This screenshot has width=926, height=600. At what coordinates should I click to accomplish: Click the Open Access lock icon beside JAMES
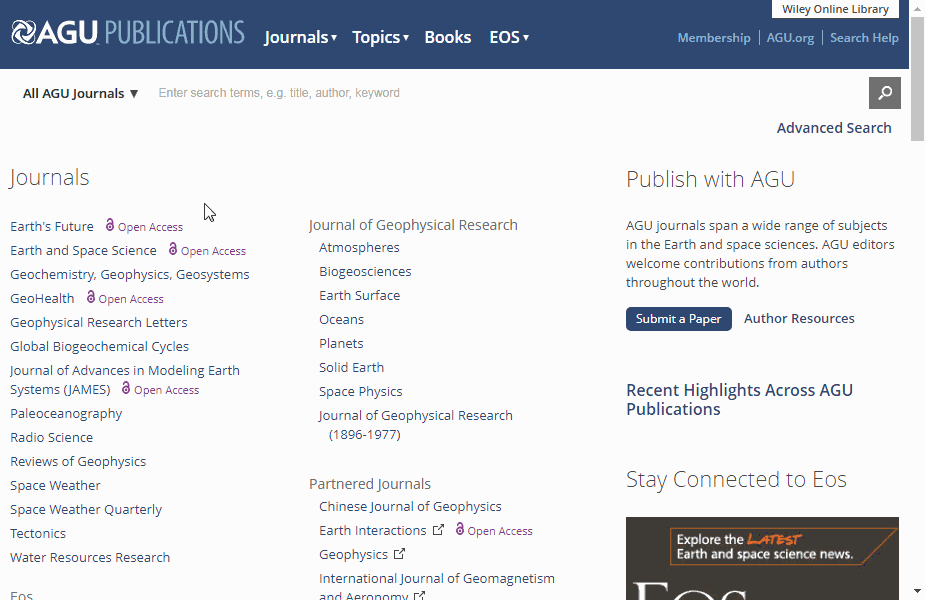pos(125,388)
